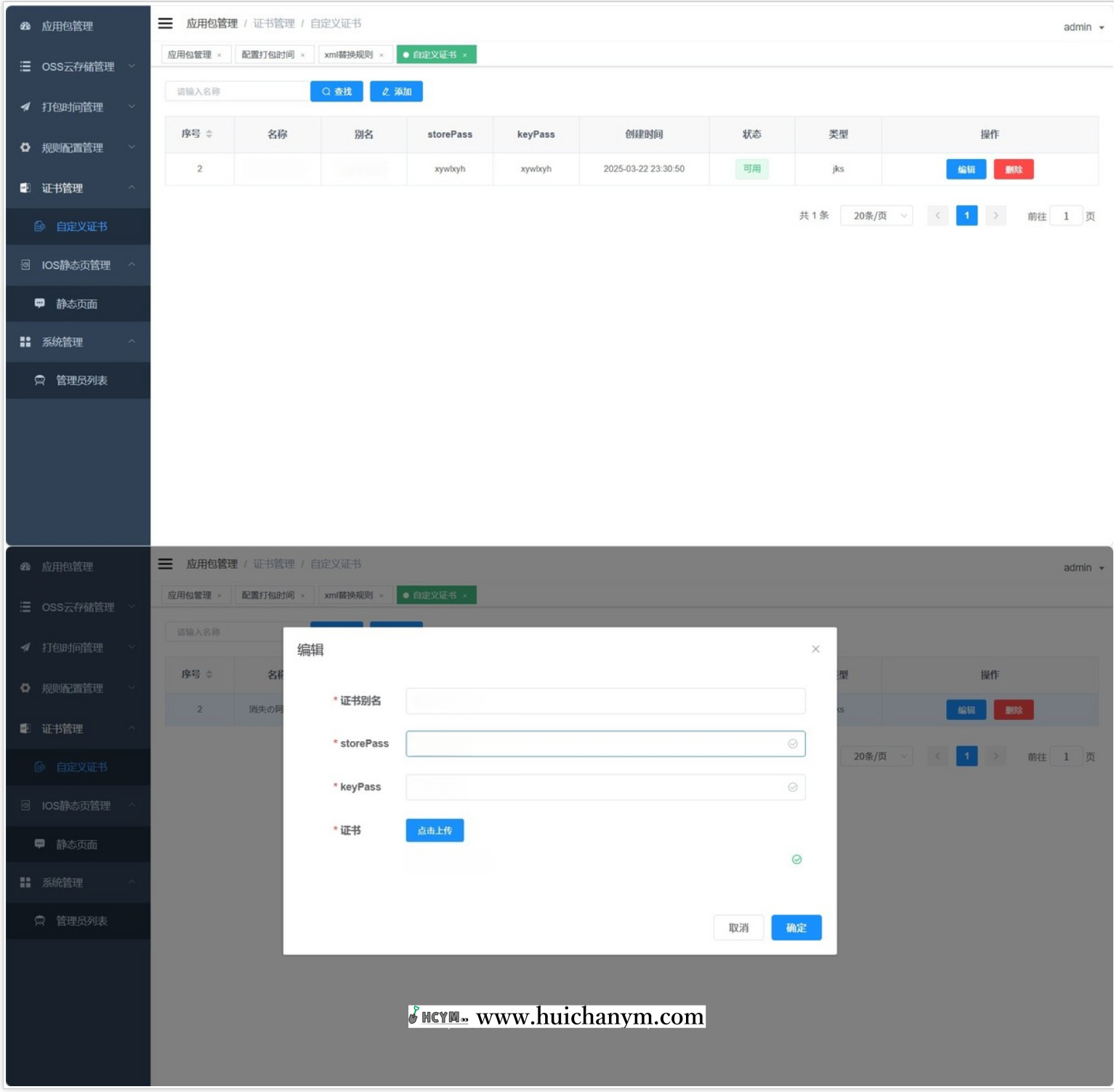Click the check icon inside the keyPass field
The height and width of the screenshot is (1092, 1114).
(x=793, y=788)
